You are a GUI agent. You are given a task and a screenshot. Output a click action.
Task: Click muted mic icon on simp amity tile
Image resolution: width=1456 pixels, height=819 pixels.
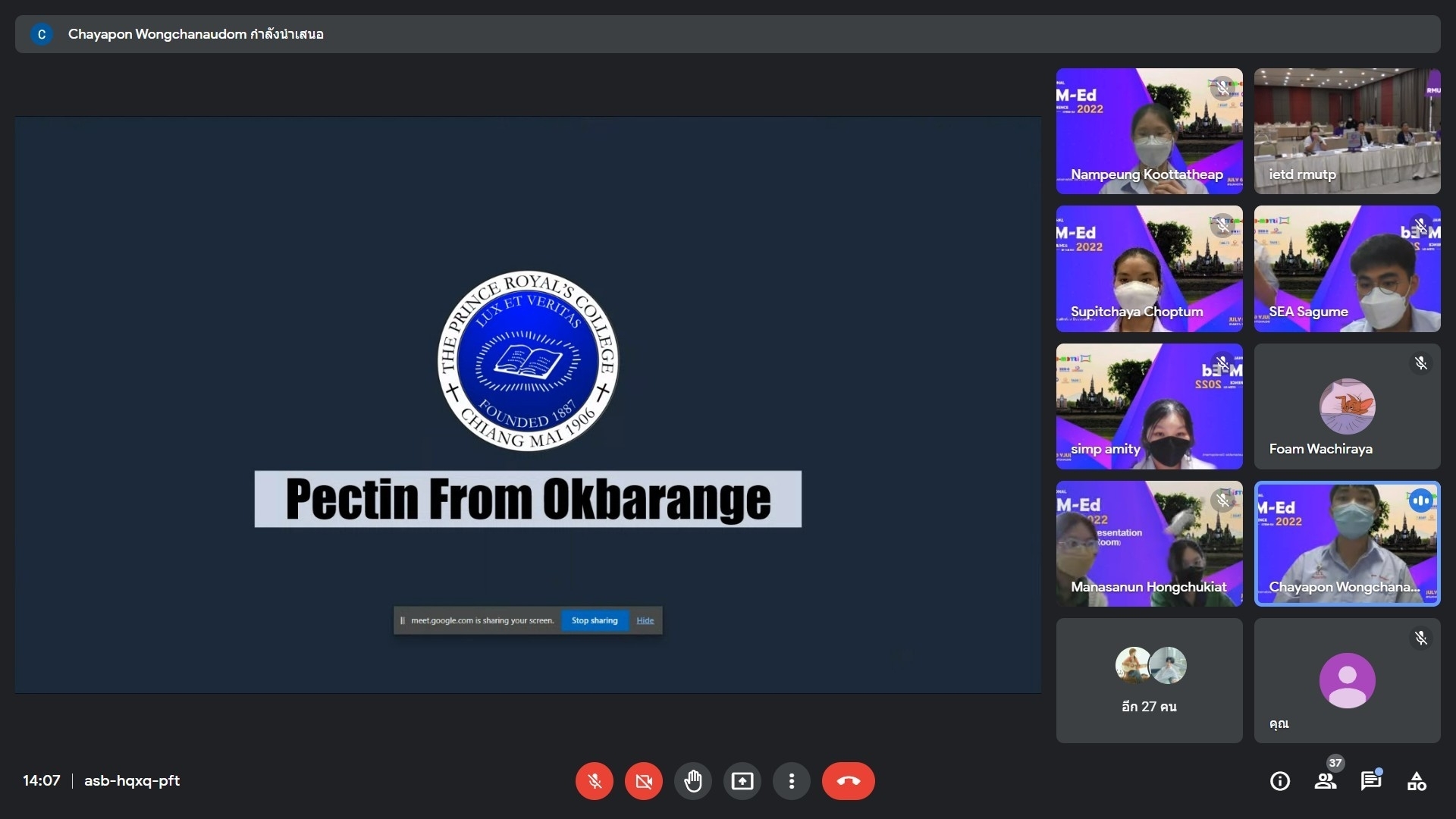pos(1222,363)
